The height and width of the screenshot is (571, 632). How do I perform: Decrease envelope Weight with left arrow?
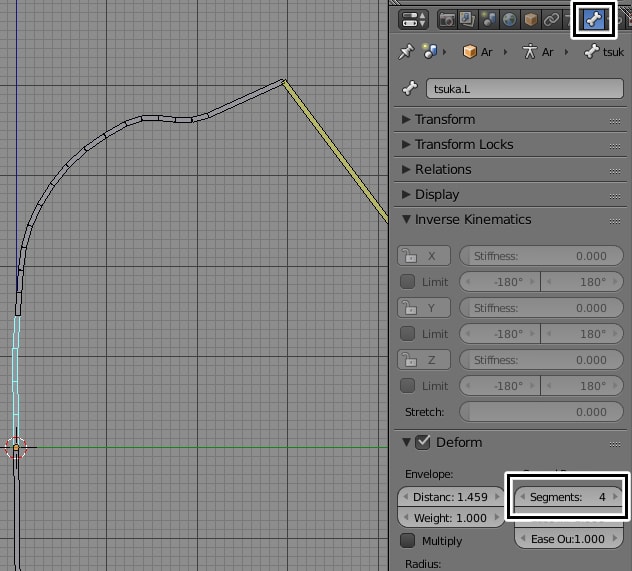point(405,517)
